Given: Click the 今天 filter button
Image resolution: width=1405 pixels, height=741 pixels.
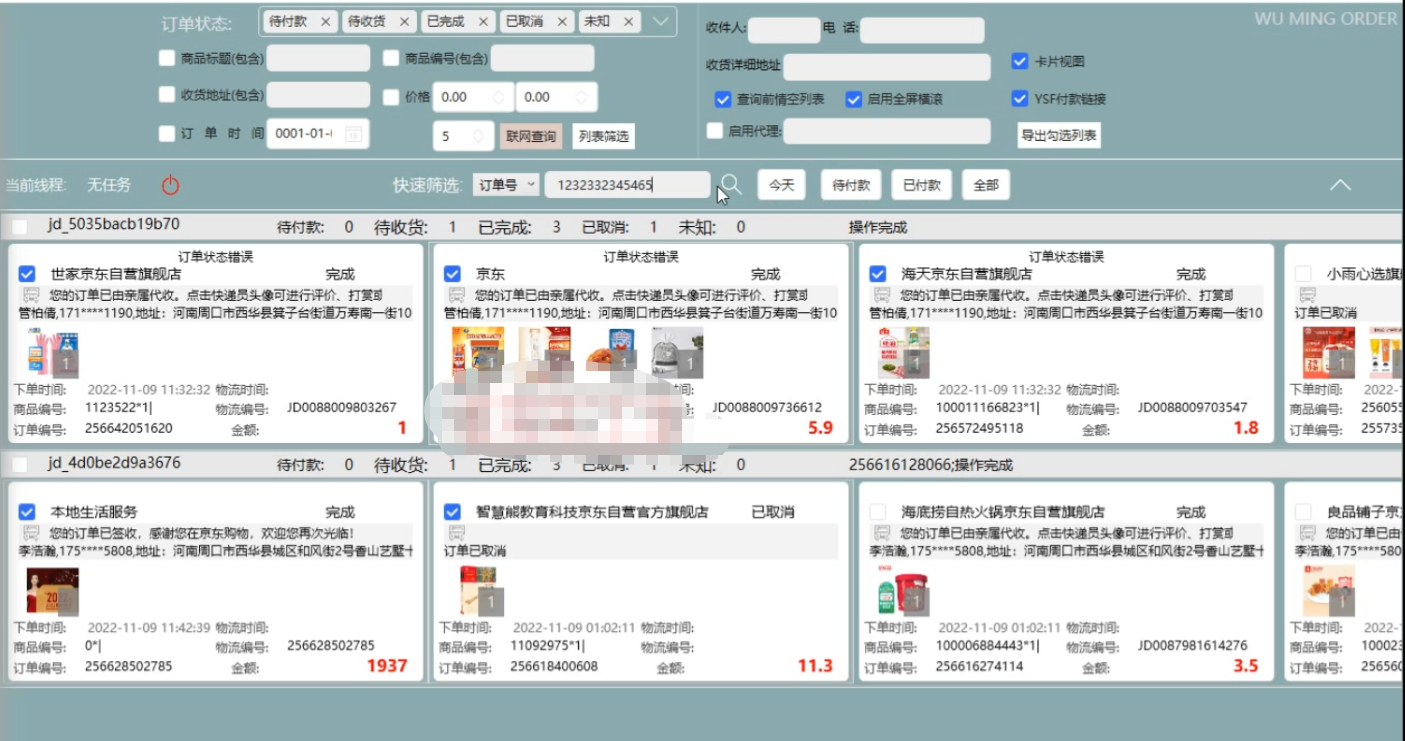Looking at the screenshot, I should 781,185.
